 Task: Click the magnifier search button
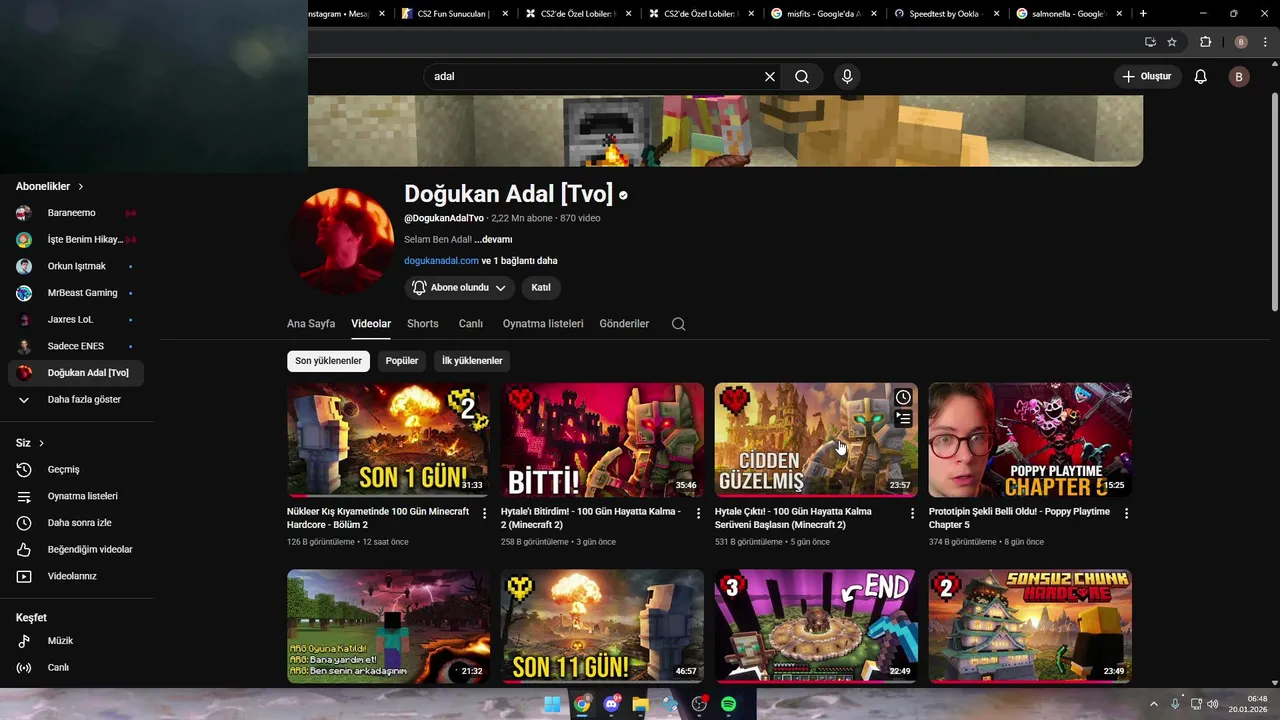pos(802,77)
